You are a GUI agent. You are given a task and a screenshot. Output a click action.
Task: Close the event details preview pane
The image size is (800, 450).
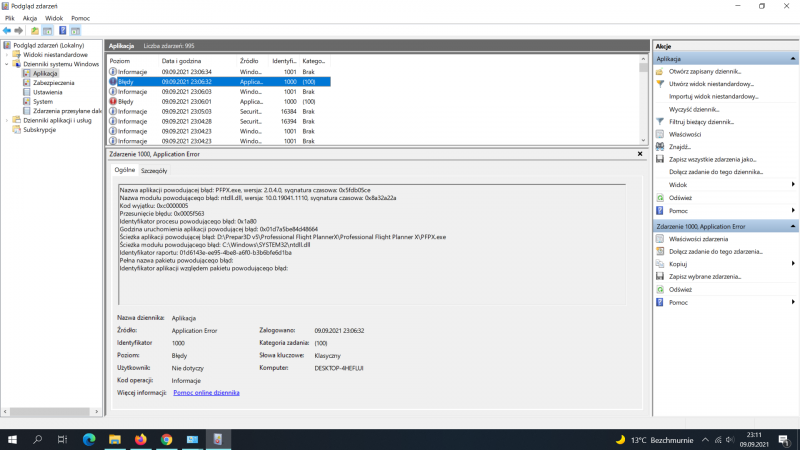[x=640, y=154]
